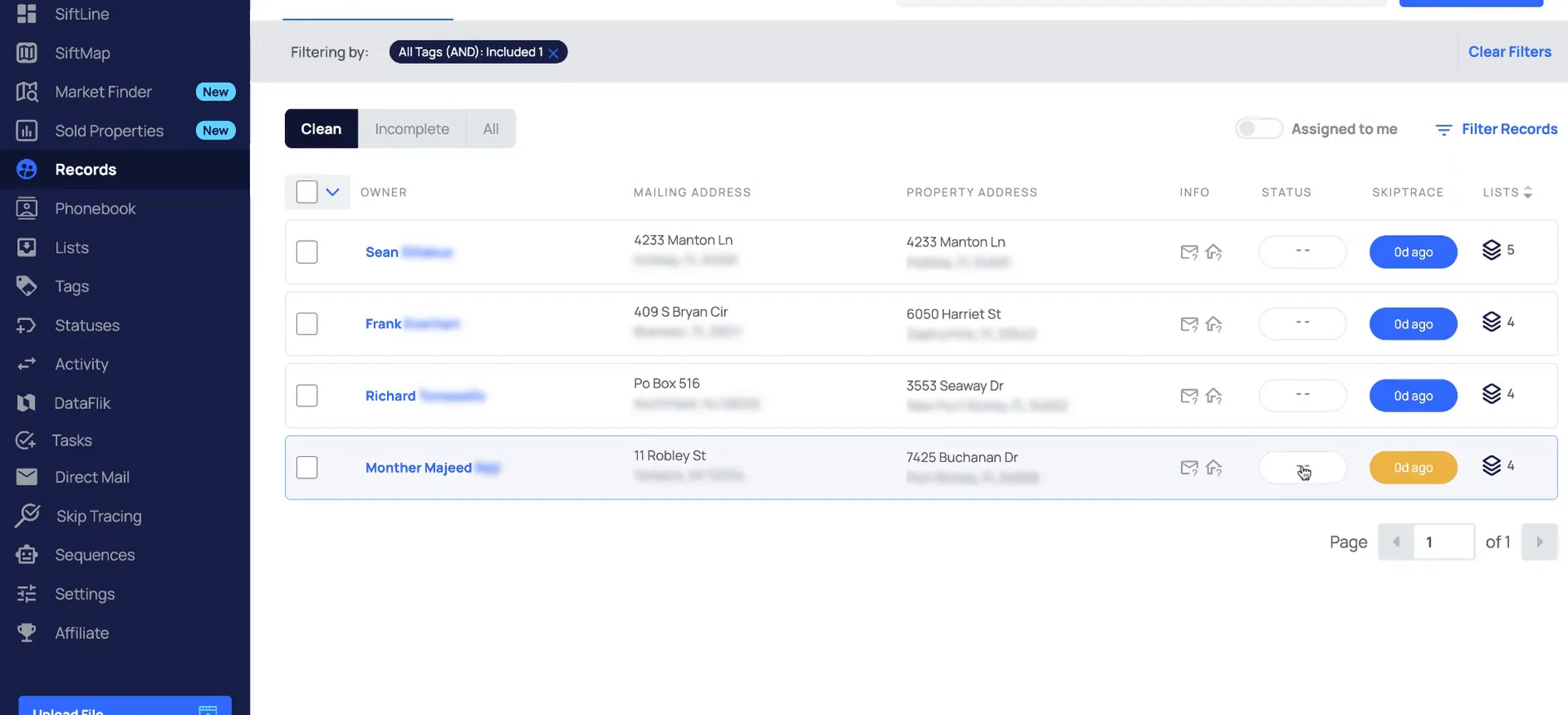Viewport: 1568px width, 715px height.
Task: Check the select-all records checkbox
Action: [307, 192]
